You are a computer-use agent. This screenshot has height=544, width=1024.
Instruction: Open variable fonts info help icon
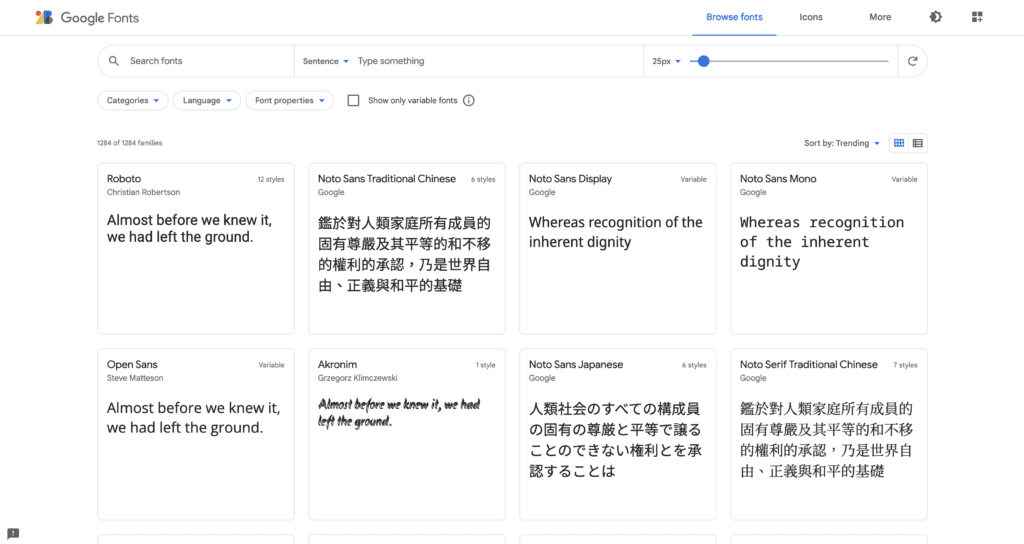pyautogui.click(x=469, y=100)
